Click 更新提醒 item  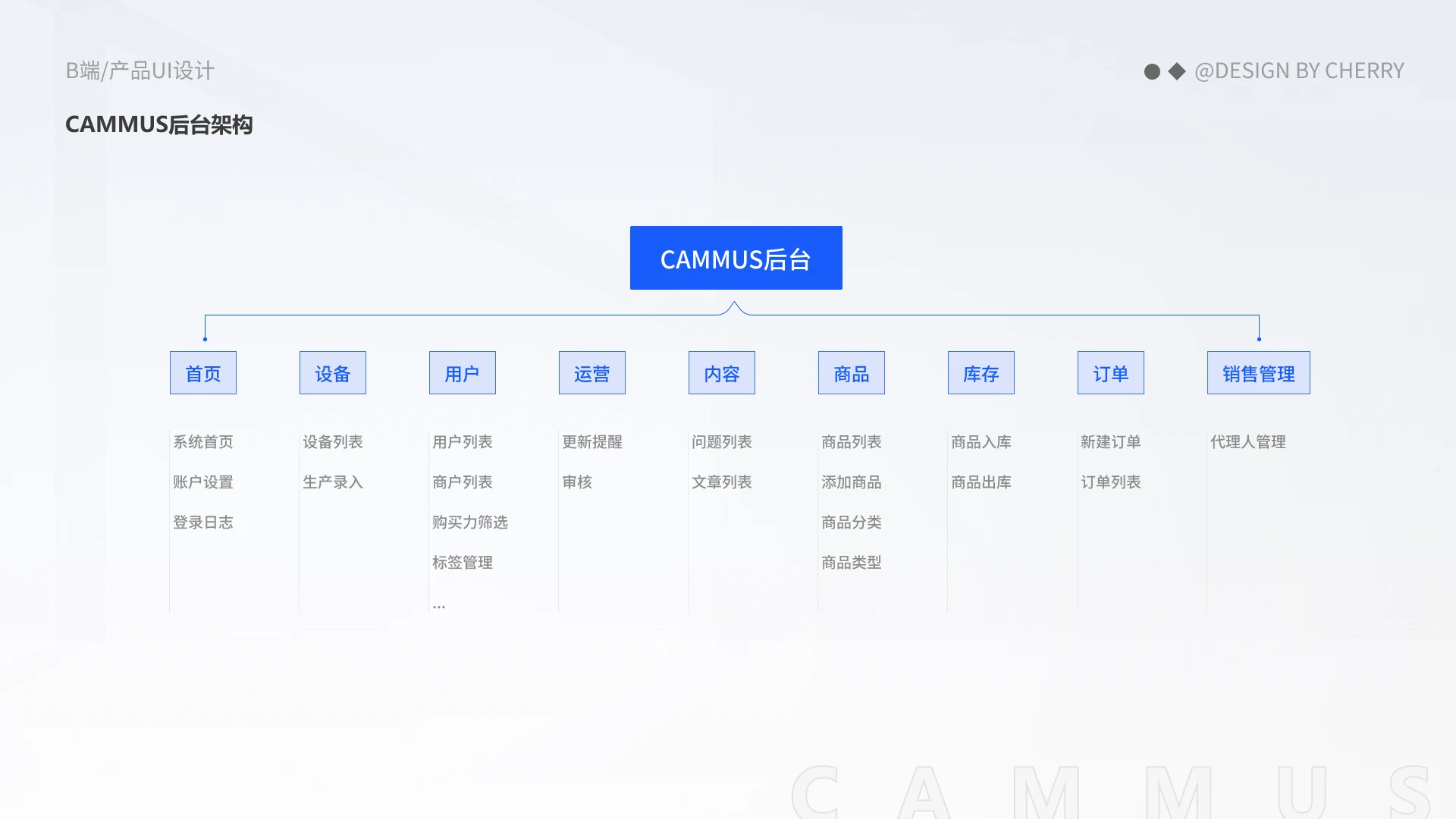[592, 442]
